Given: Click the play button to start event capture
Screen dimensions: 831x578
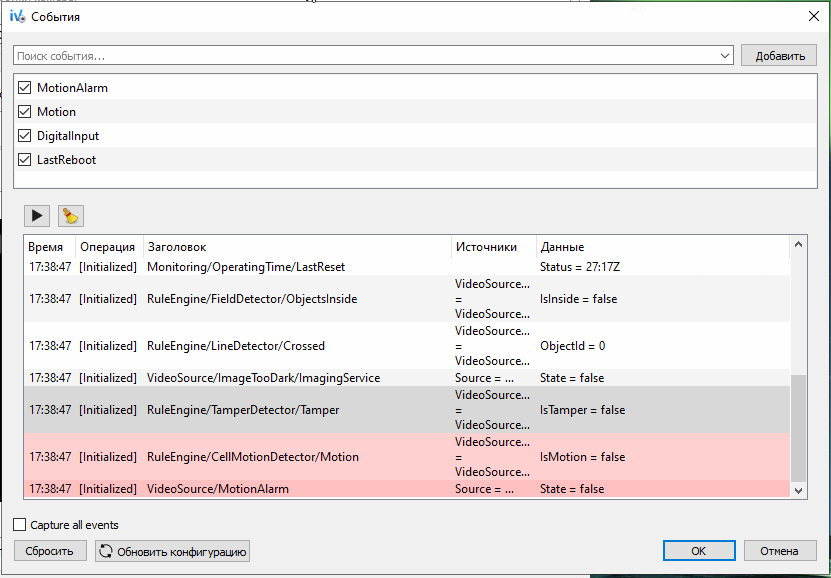Looking at the screenshot, I should tap(37, 216).
